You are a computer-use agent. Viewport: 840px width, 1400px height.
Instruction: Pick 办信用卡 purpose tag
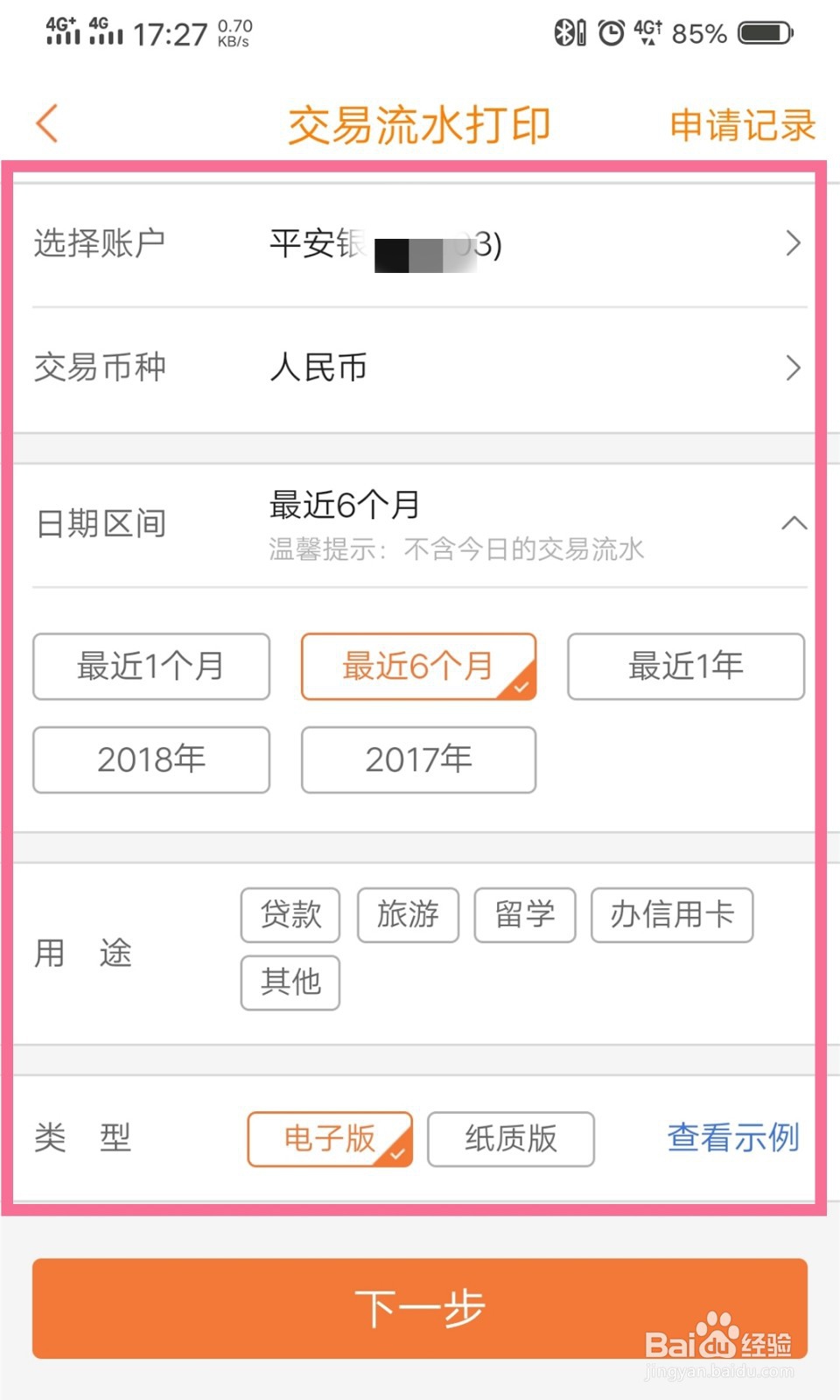672,915
